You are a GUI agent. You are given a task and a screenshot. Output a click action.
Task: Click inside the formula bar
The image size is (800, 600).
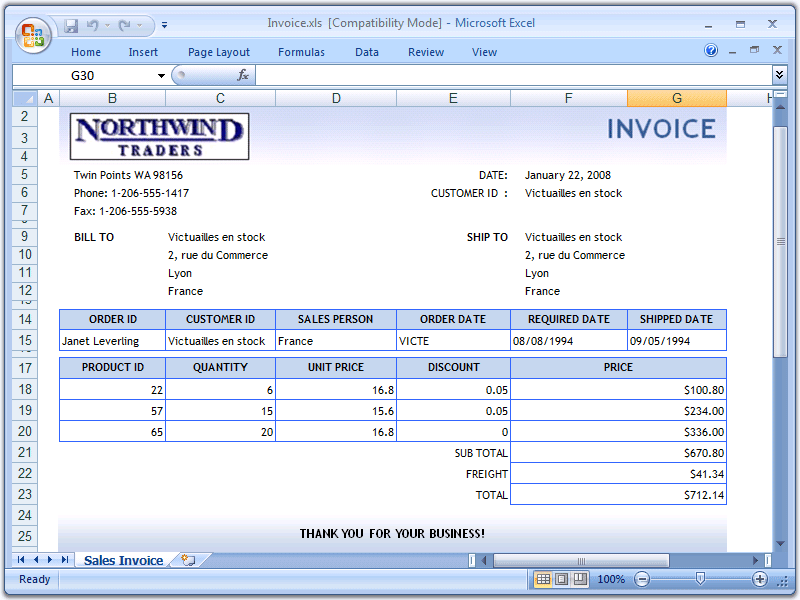click(x=513, y=76)
